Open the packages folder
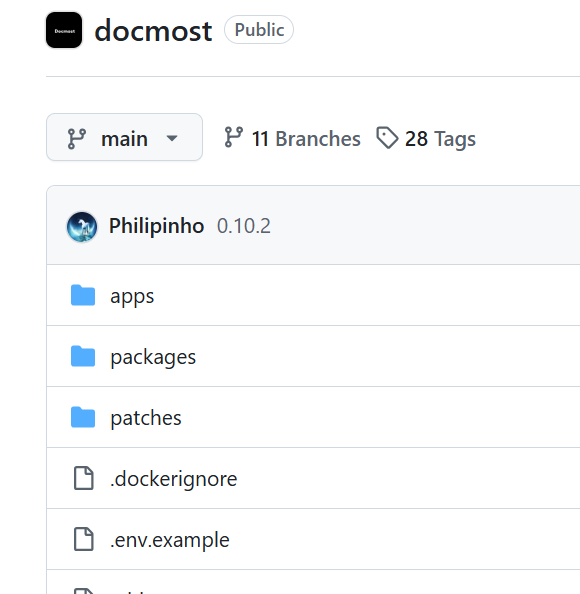580x594 pixels. tap(153, 357)
